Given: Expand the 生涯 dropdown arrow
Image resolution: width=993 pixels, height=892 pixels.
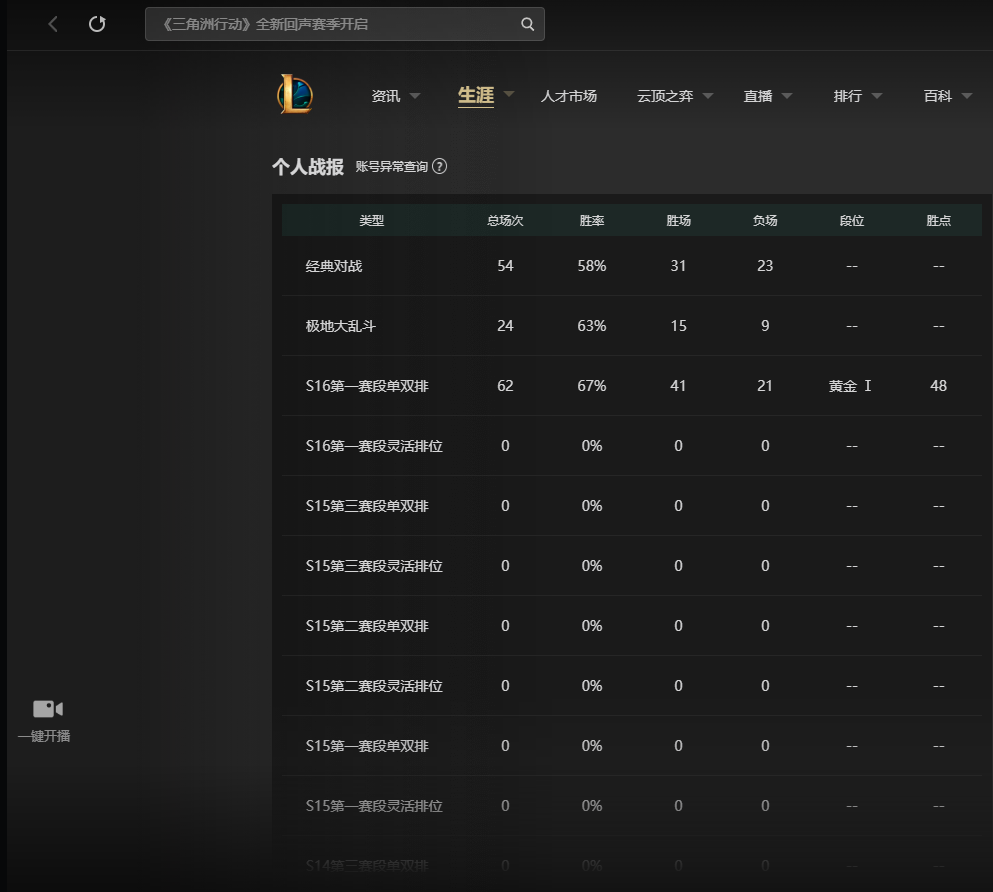Looking at the screenshot, I should 509,94.
